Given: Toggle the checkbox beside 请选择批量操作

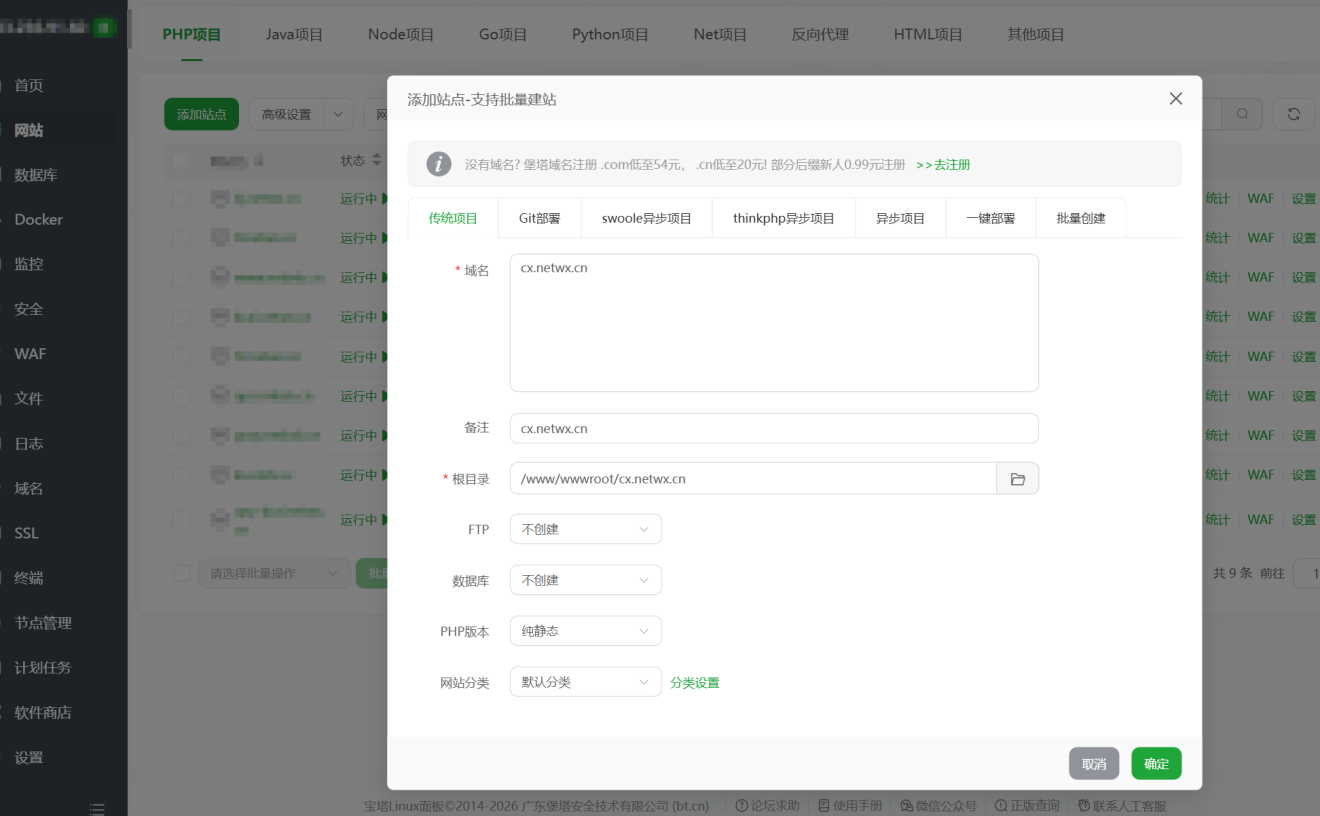Looking at the screenshot, I should coord(182,573).
